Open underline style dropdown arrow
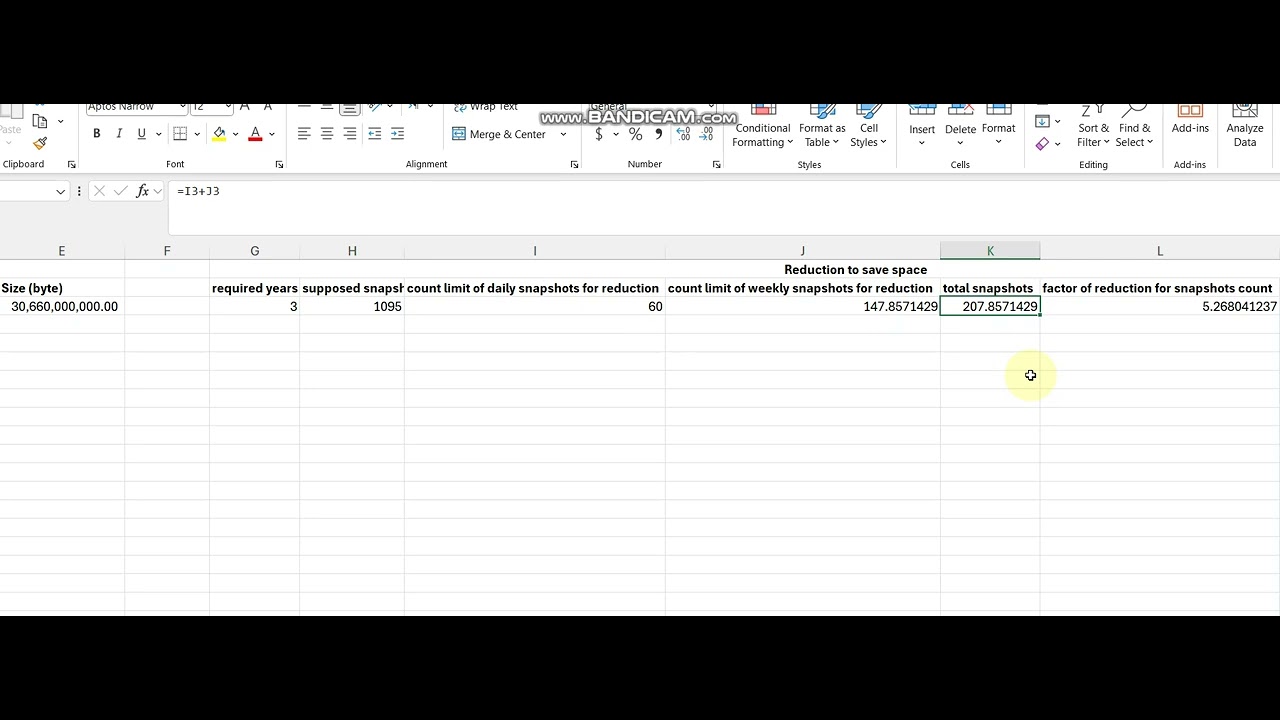1280x720 pixels. tap(158, 134)
